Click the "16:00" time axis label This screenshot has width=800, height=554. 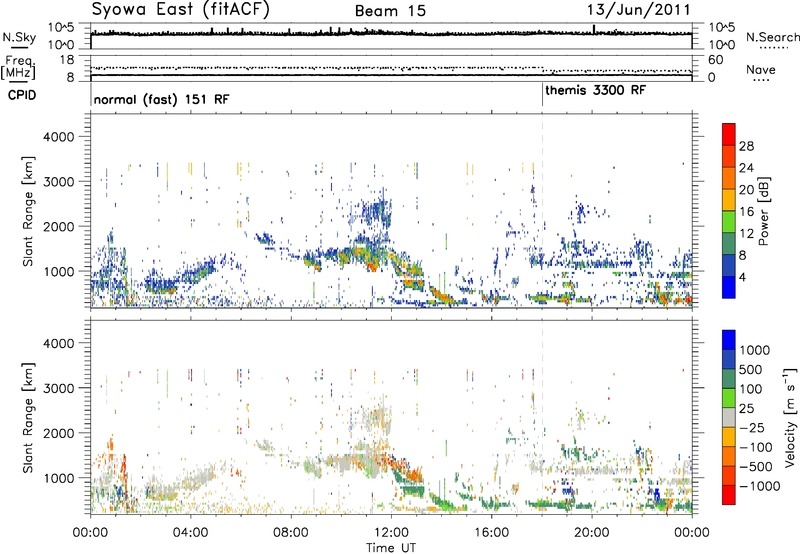pos(491,532)
